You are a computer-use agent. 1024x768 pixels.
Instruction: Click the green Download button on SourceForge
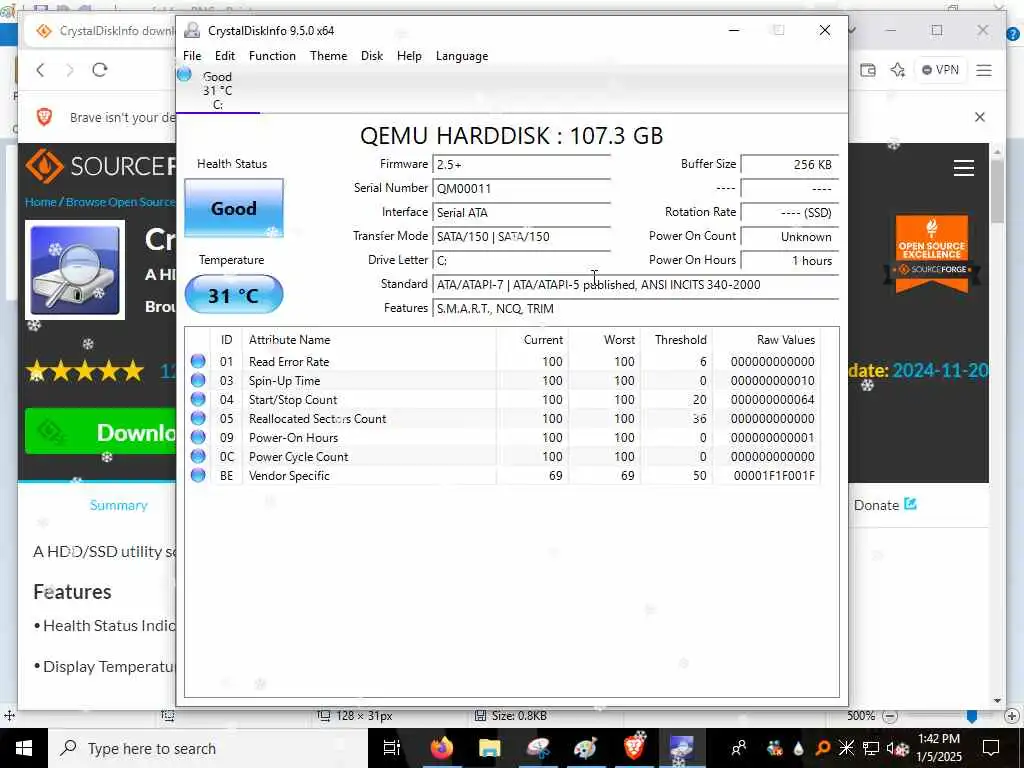click(100, 431)
